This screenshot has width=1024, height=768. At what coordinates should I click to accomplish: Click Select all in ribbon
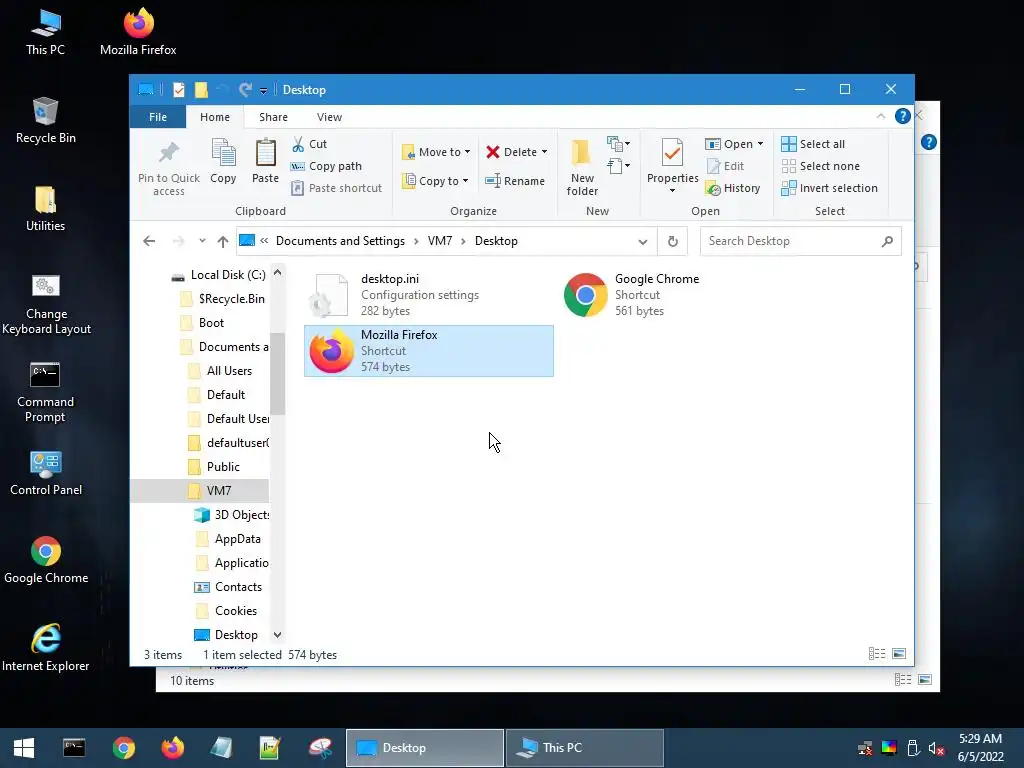813,144
